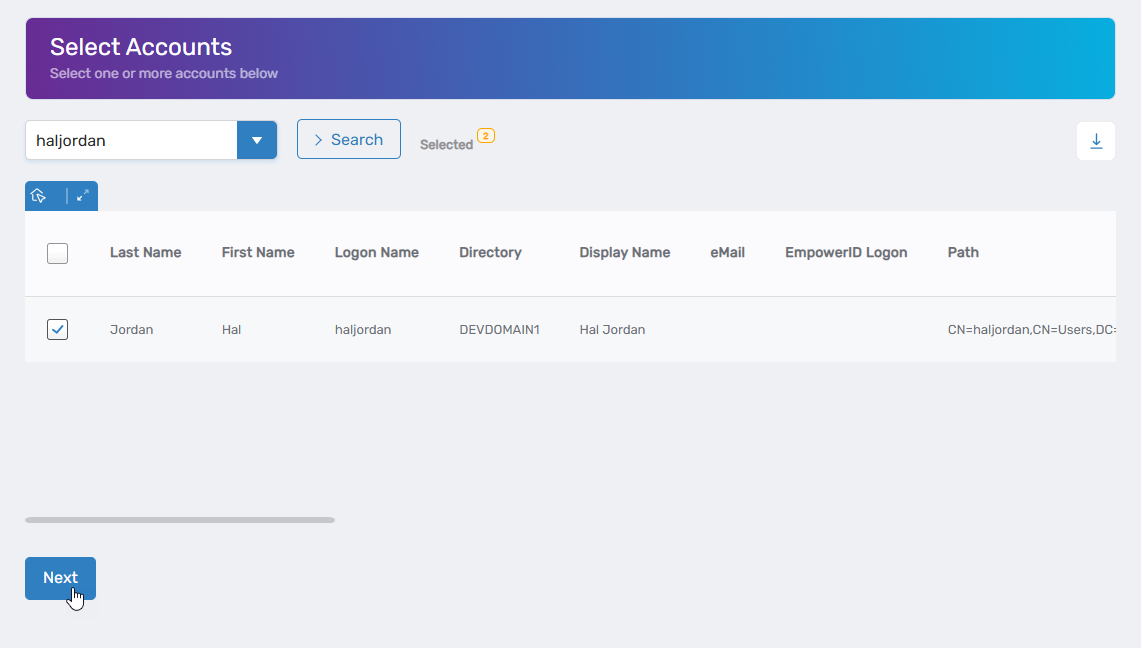Click the Selected label text

[x=446, y=145]
